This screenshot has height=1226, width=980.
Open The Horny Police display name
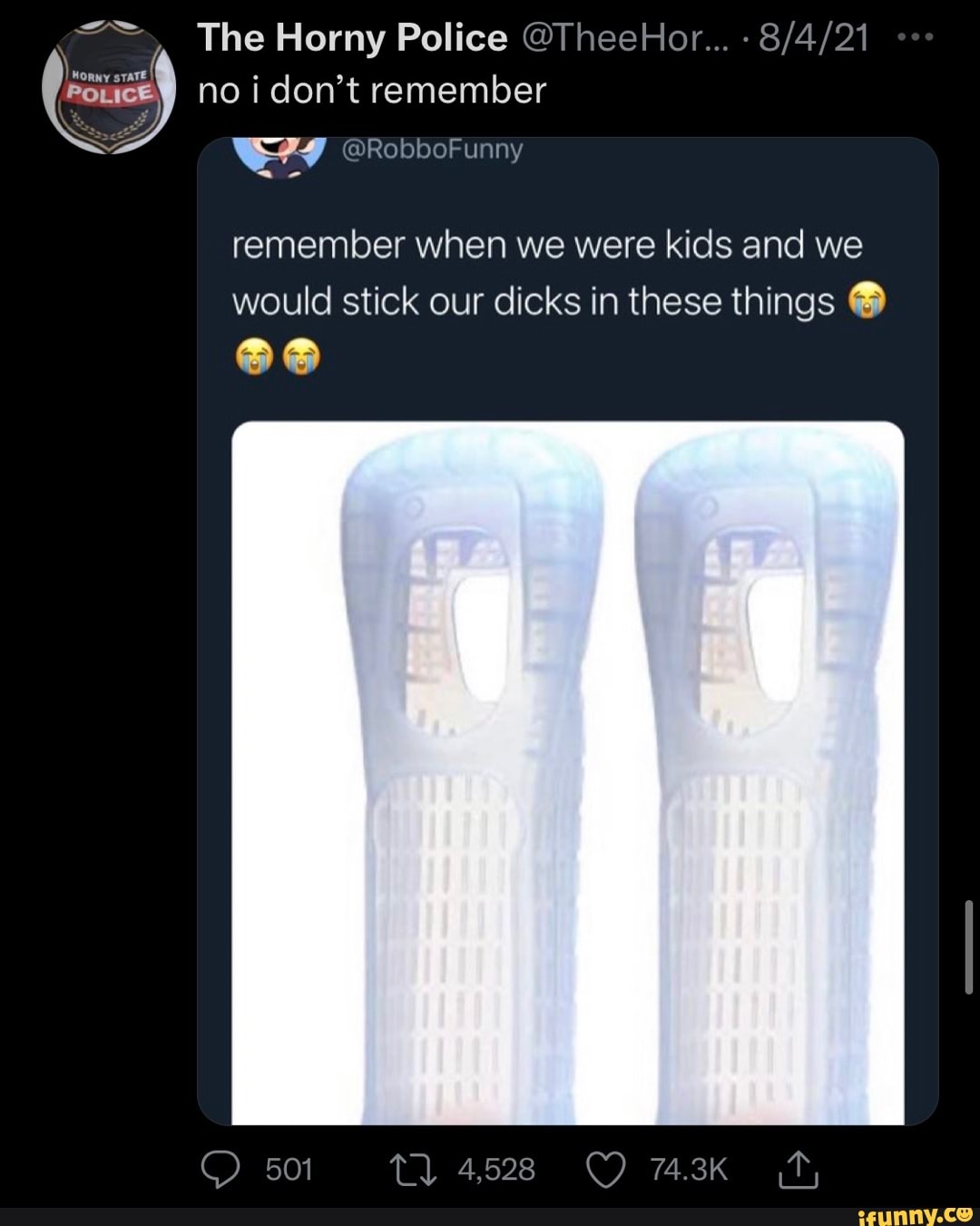point(352,38)
